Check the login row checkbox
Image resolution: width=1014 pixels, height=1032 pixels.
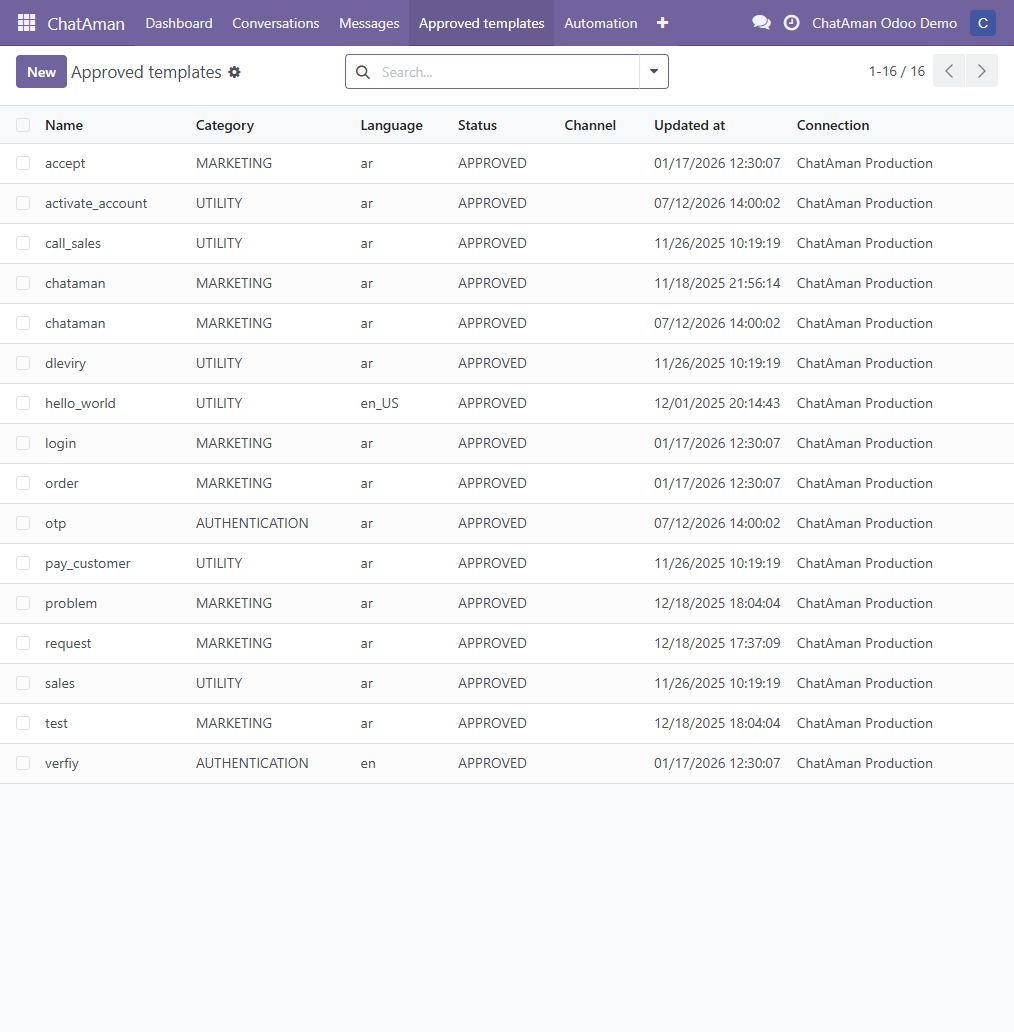(x=23, y=444)
